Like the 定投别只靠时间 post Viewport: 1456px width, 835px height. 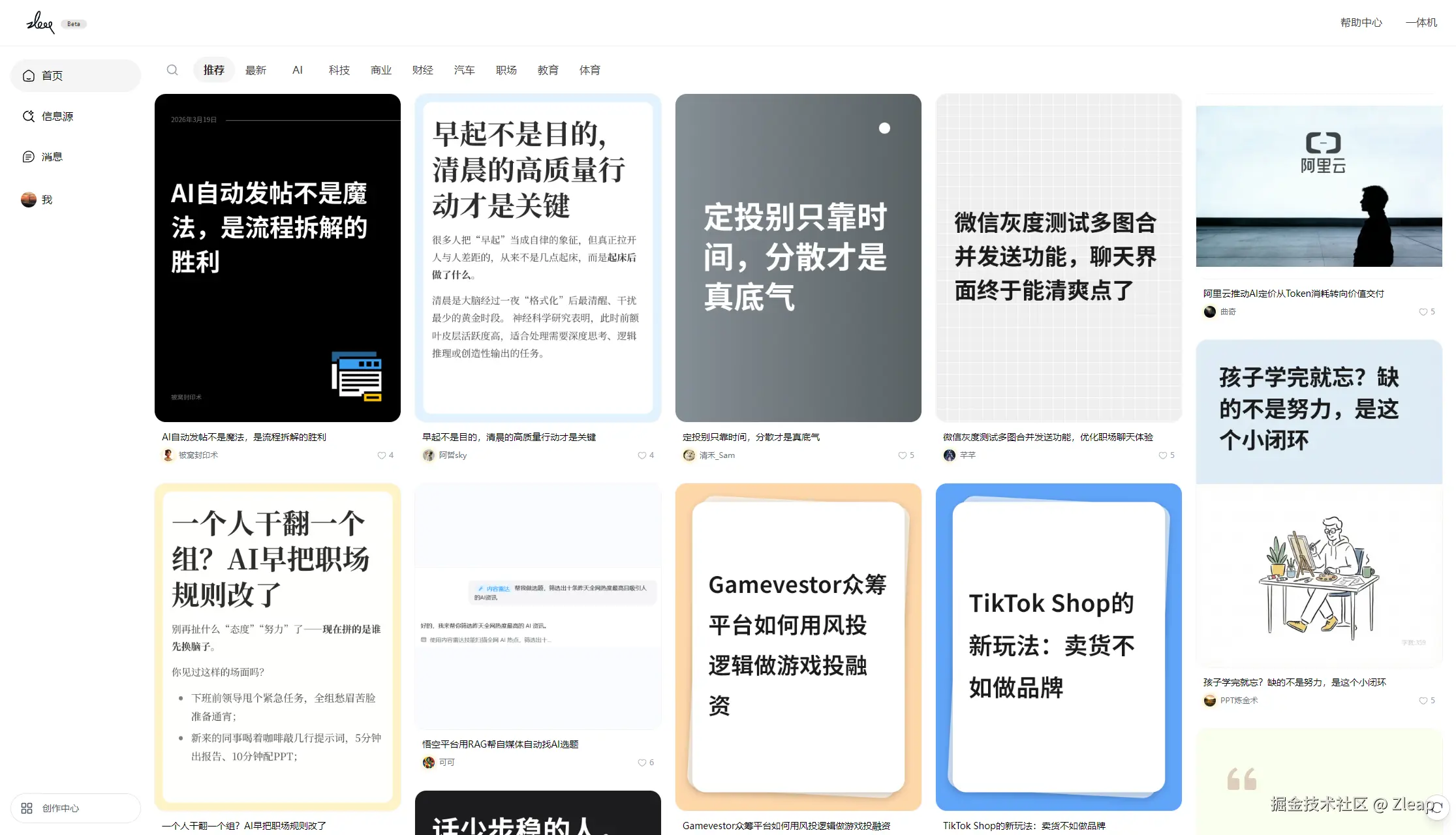pos(902,455)
